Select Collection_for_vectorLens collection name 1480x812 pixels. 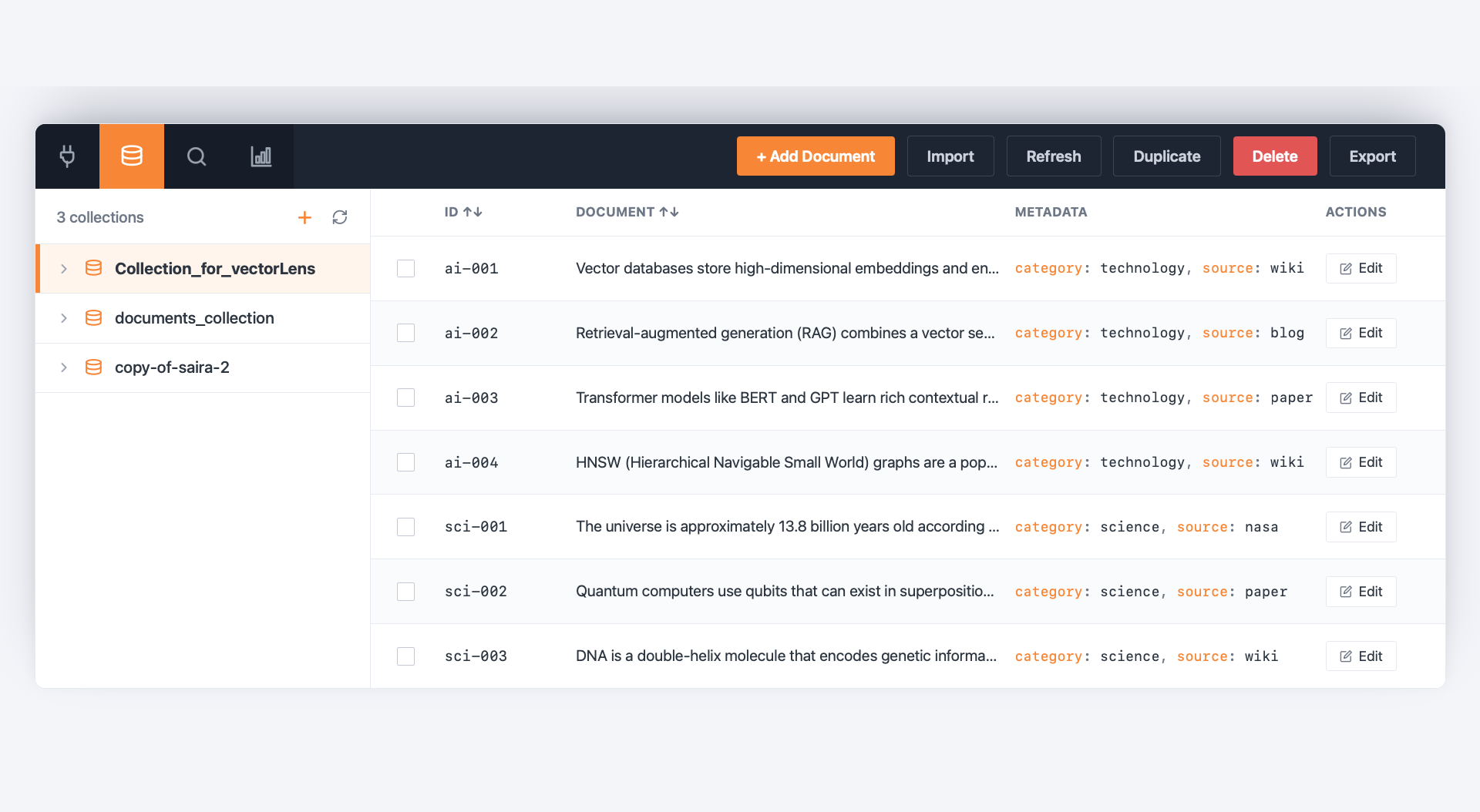click(215, 269)
